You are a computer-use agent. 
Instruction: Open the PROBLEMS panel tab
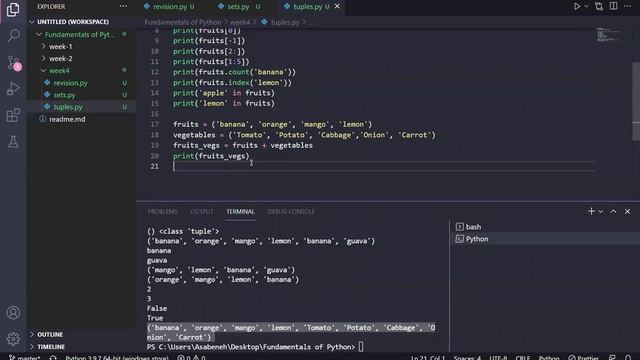[162, 211]
